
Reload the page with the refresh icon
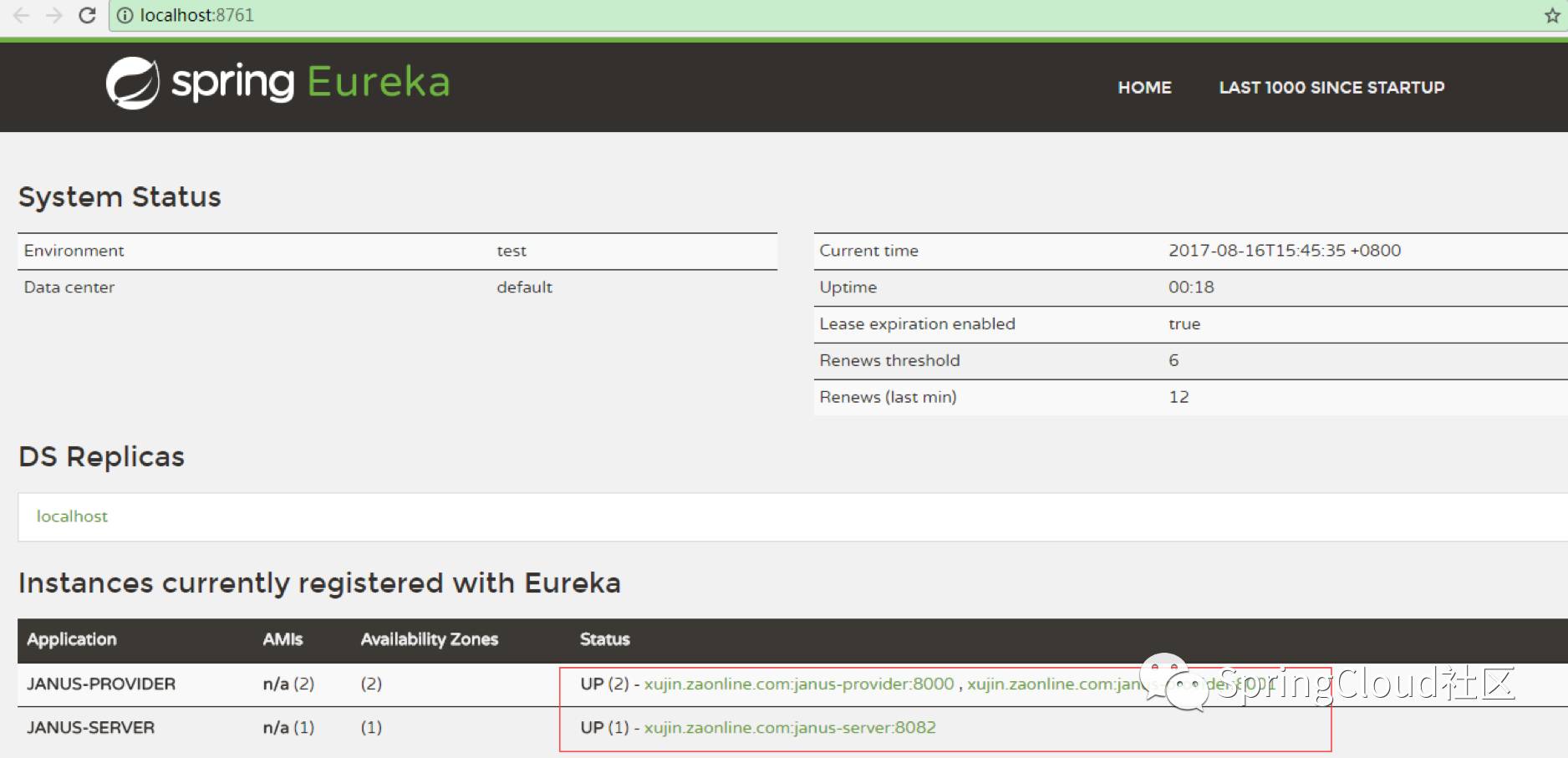pyautogui.click(x=87, y=15)
